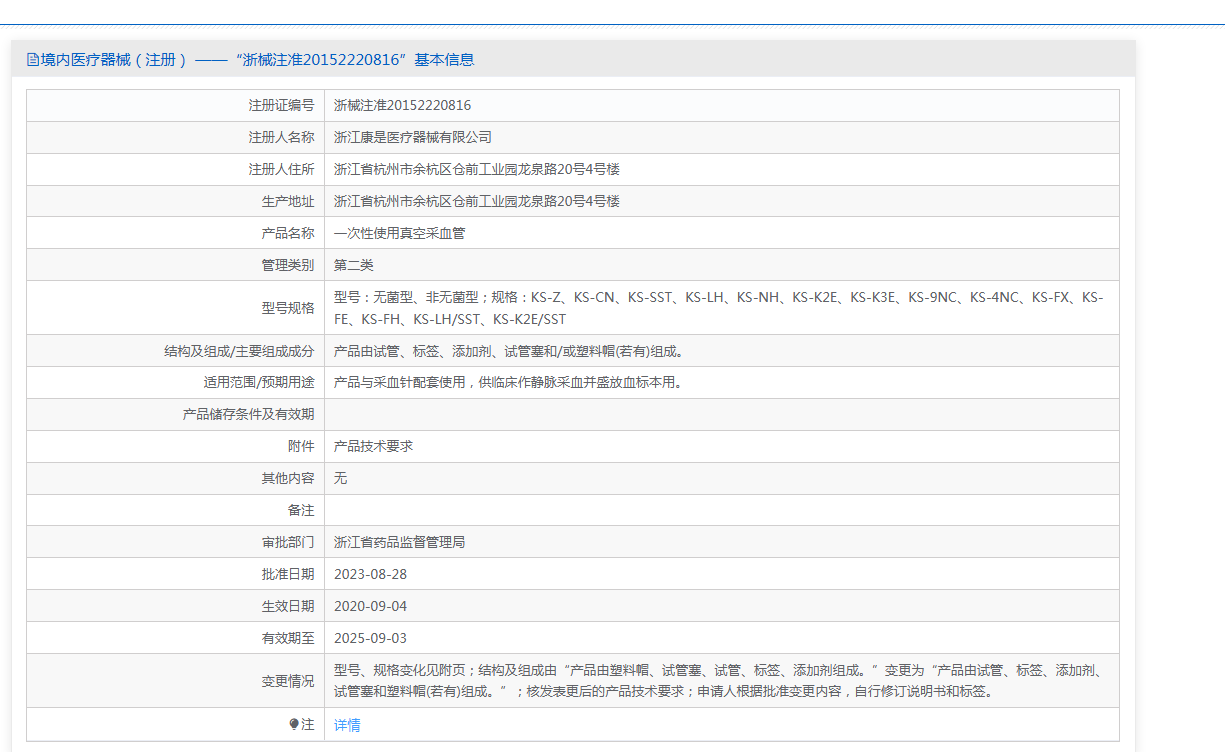The width and height of the screenshot is (1225, 752).
Task: Click the 批准日期 label
Action: tap(288, 575)
